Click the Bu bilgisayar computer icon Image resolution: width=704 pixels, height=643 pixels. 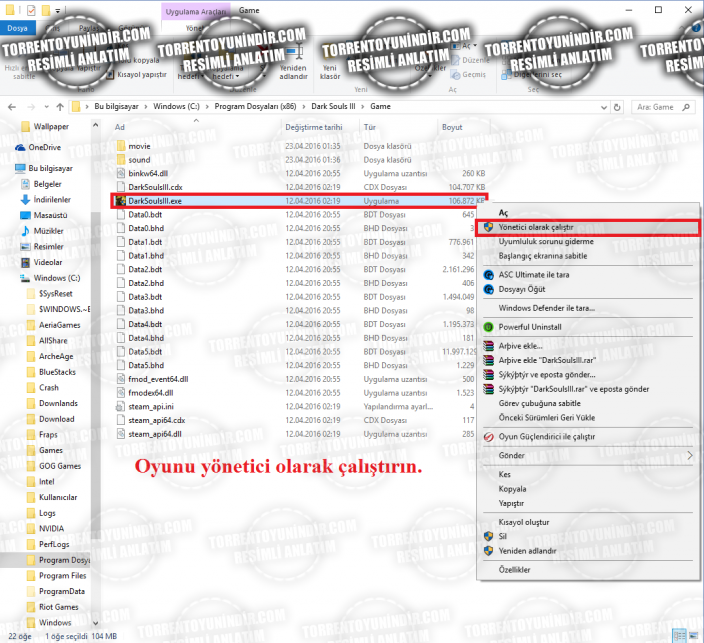point(20,168)
